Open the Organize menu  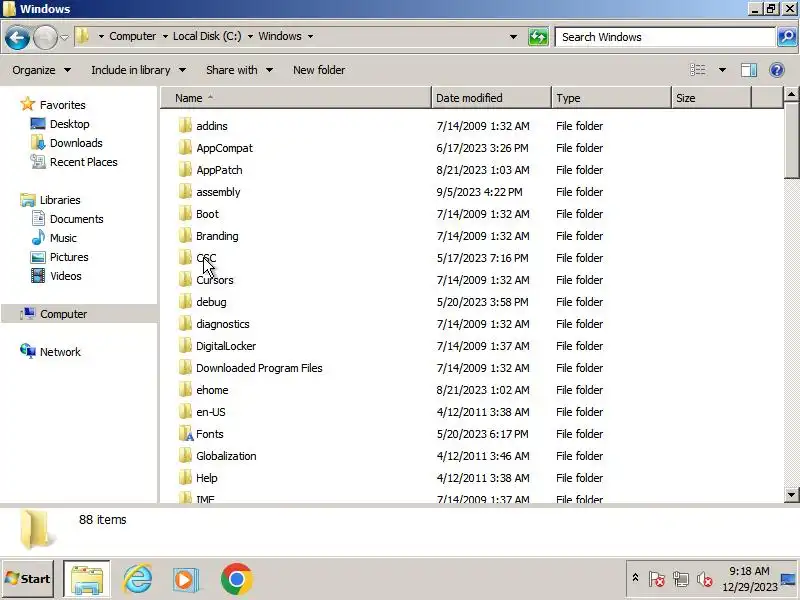point(41,70)
